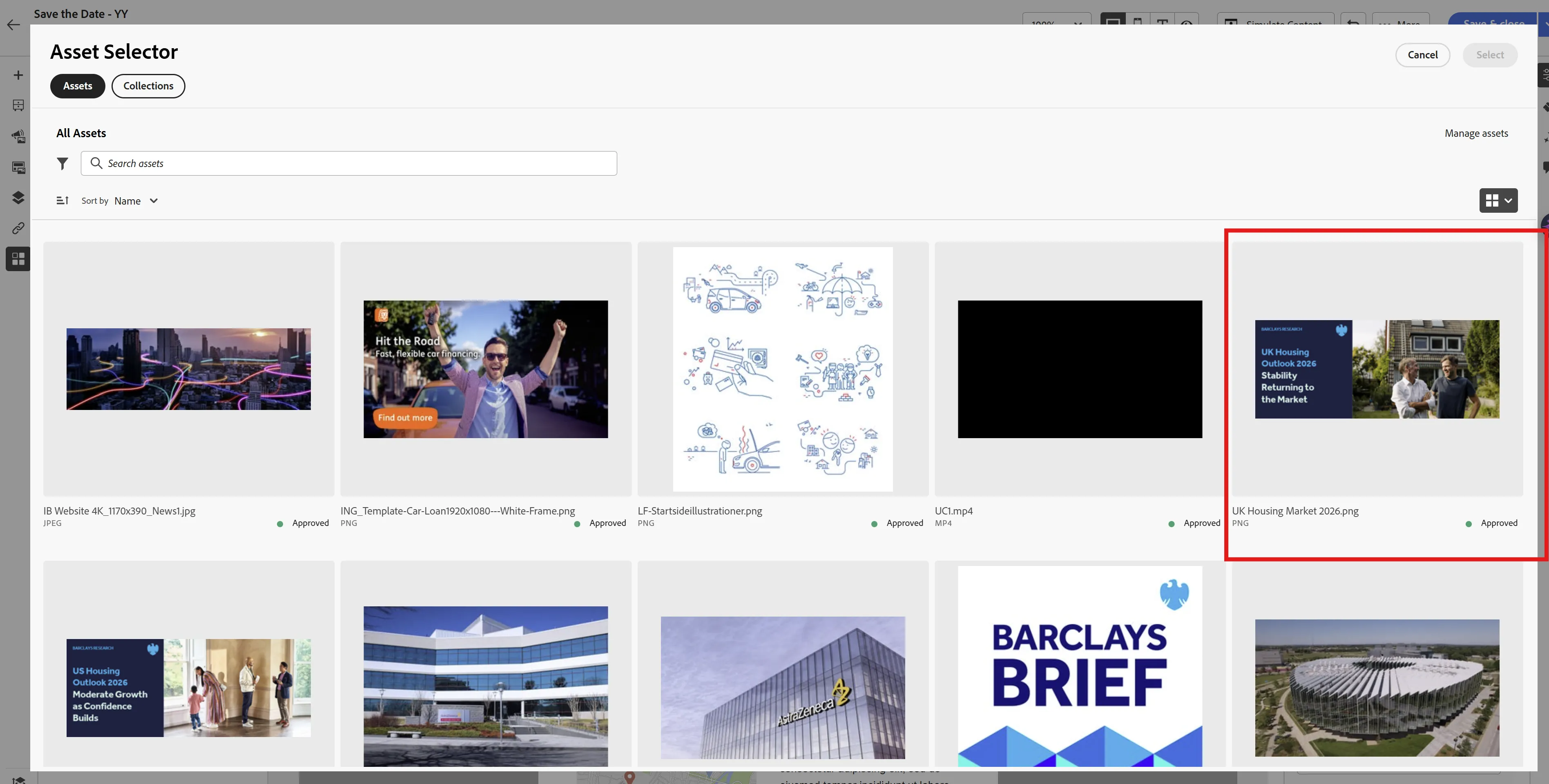Expand the Sort by Name dropdown

(136, 201)
